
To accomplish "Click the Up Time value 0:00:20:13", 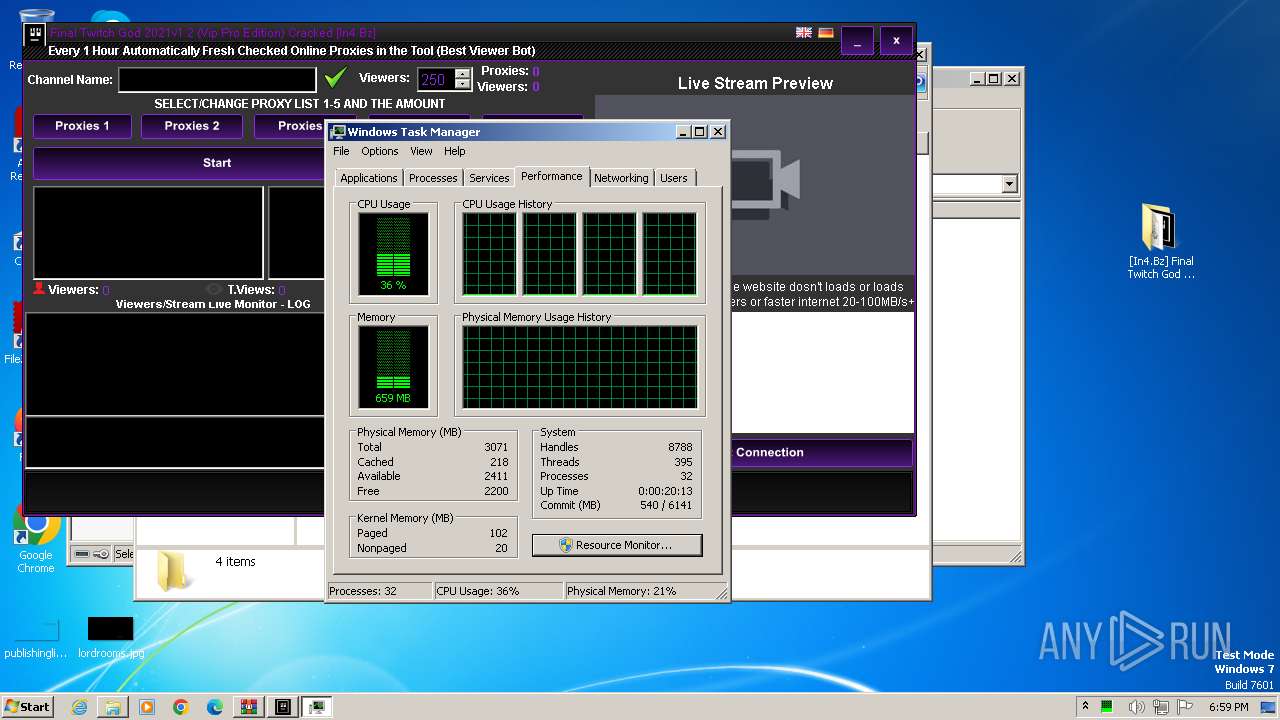I will pos(665,491).
